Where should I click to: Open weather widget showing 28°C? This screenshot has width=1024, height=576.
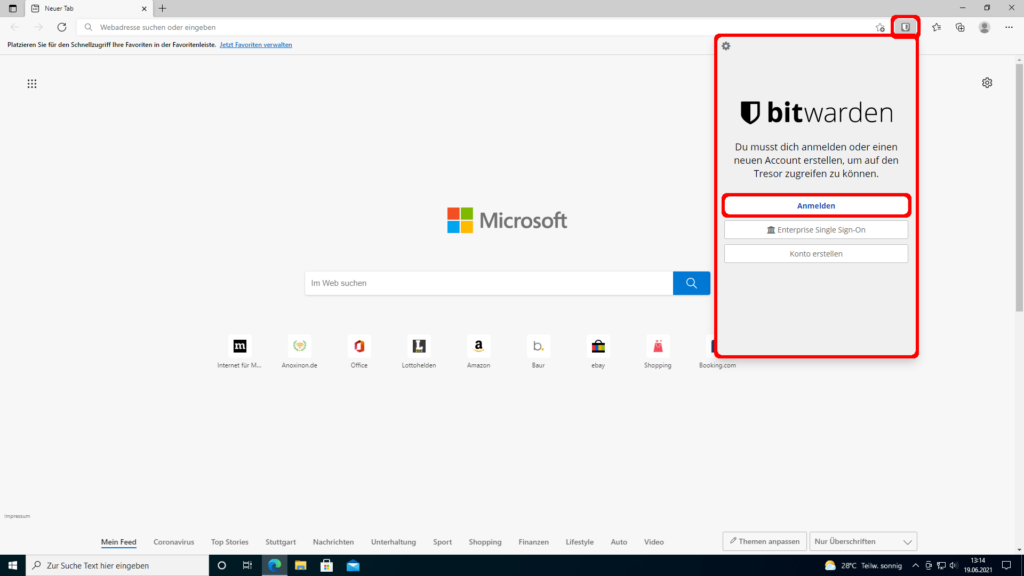(x=863, y=566)
